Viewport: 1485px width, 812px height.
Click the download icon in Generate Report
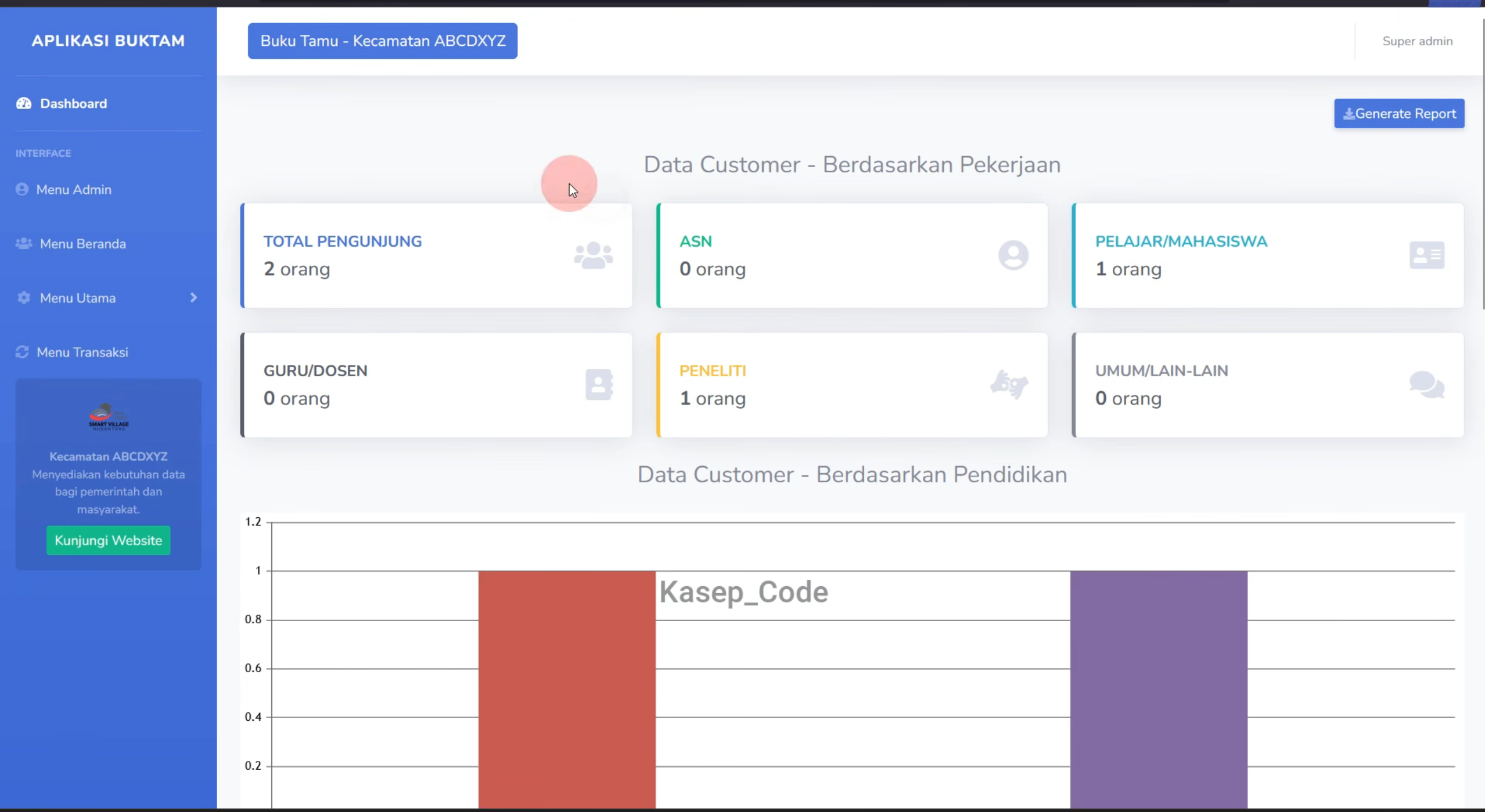coord(1349,114)
